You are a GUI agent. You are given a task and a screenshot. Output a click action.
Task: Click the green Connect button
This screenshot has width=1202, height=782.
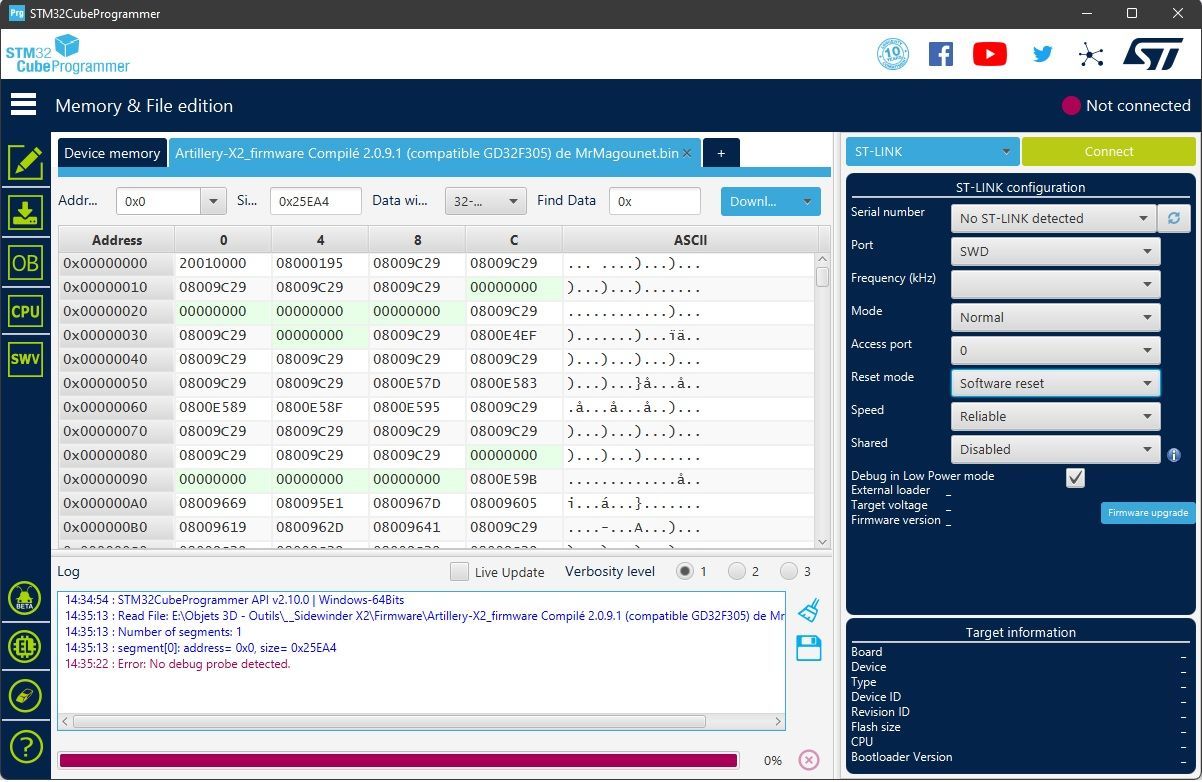tap(1108, 151)
